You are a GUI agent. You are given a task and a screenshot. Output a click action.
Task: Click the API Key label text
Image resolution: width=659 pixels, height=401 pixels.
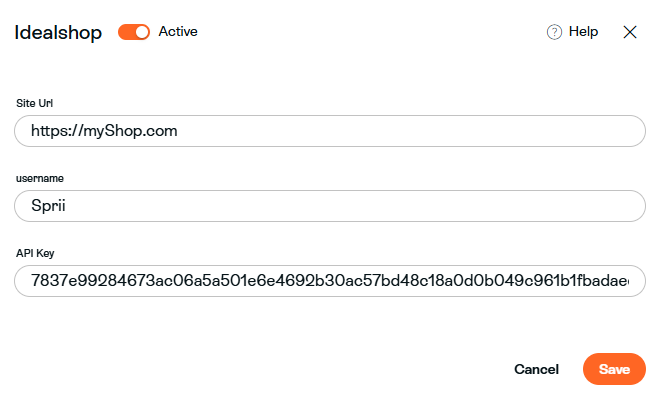click(35, 253)
